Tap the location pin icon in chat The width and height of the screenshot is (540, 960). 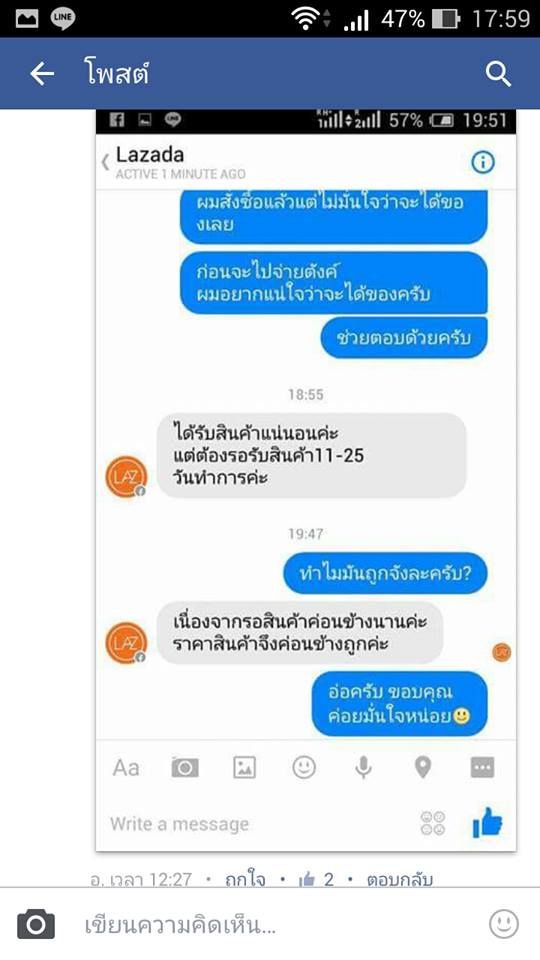point(423,767)
